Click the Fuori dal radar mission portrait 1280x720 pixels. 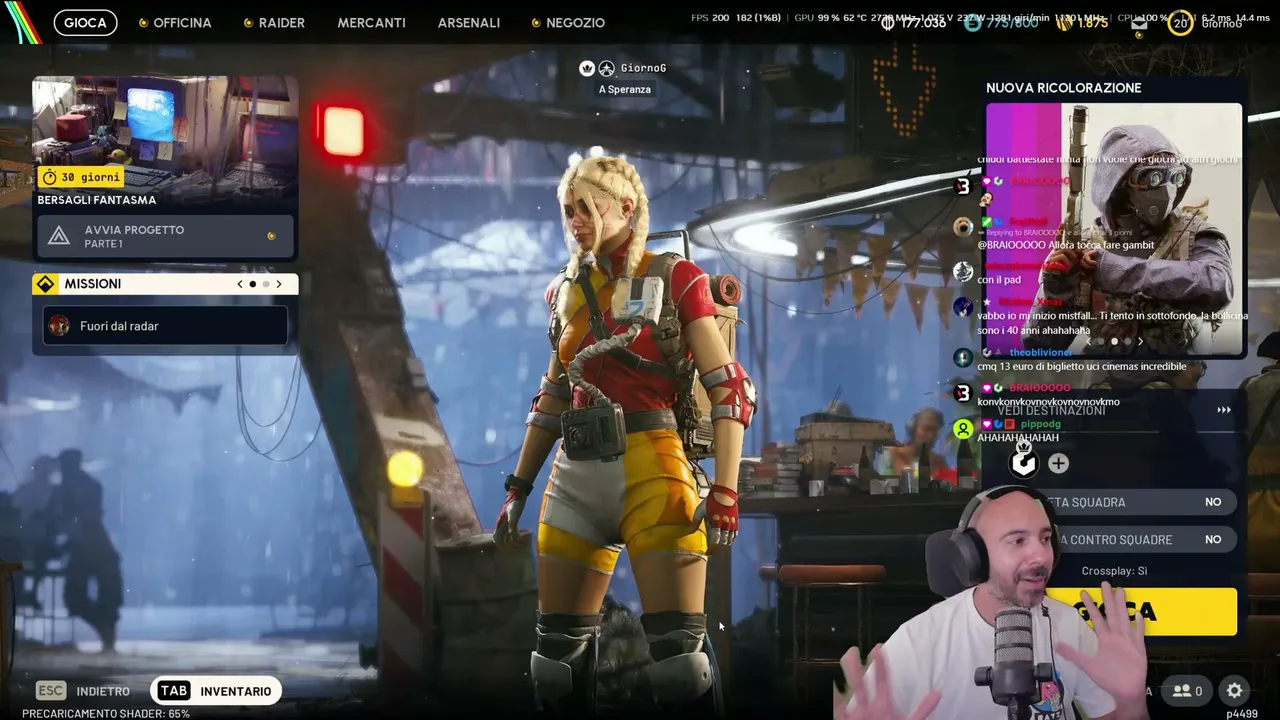coord(59,326)
